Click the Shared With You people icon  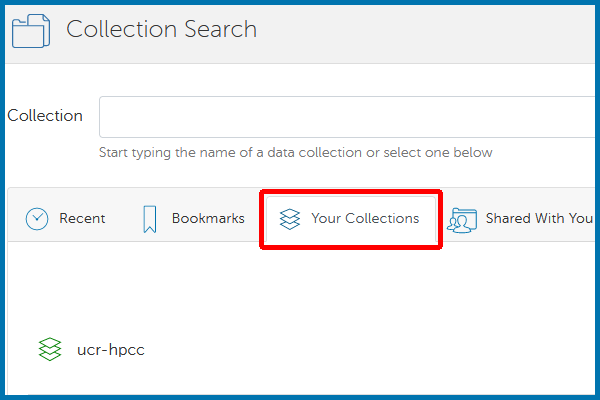coord(464,219)
